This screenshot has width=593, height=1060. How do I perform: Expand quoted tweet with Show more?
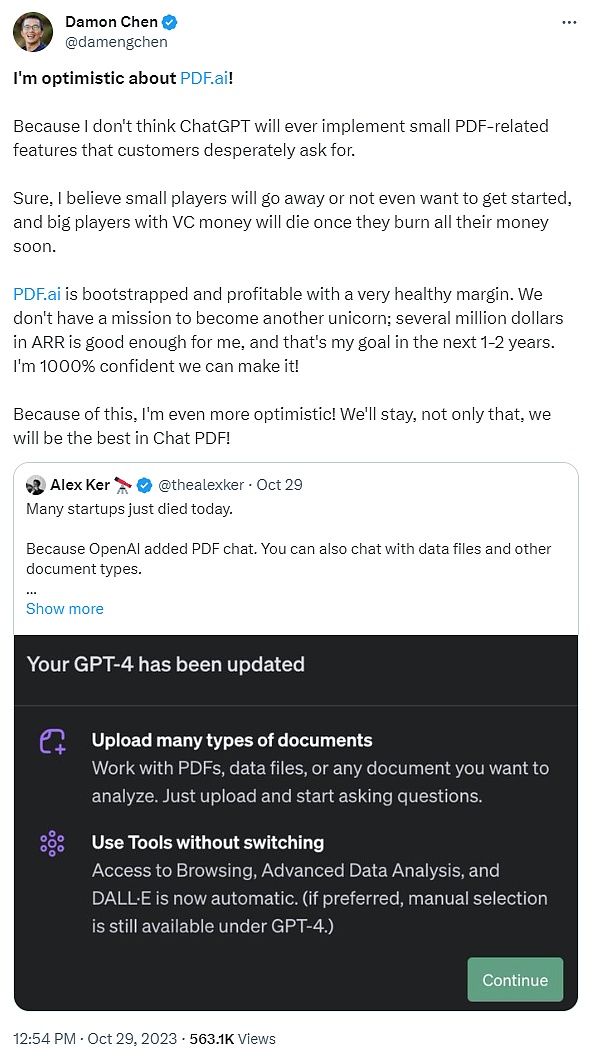[x=65, y=608]
